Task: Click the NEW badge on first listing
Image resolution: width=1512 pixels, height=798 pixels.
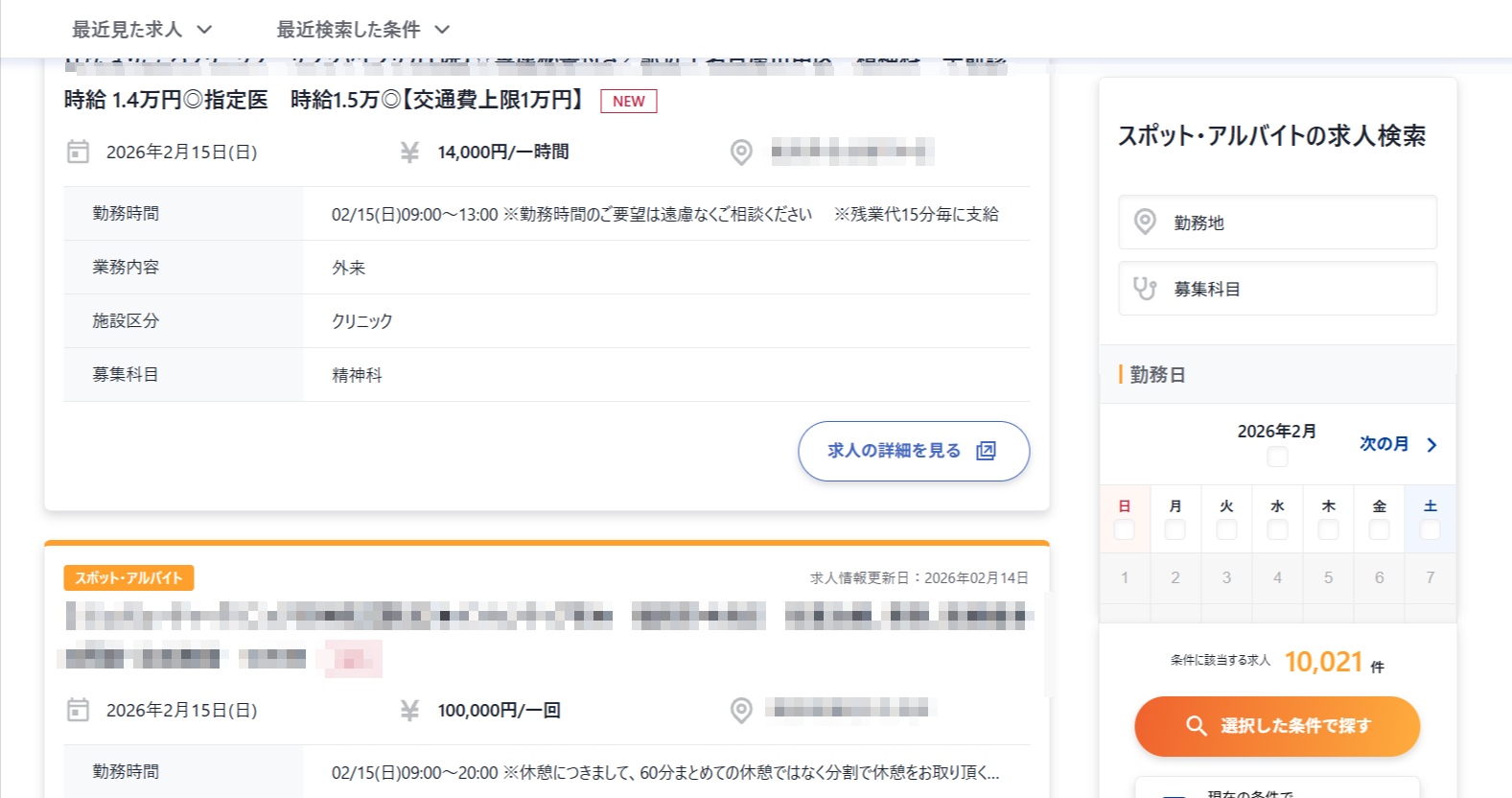Action: point(628,101)
